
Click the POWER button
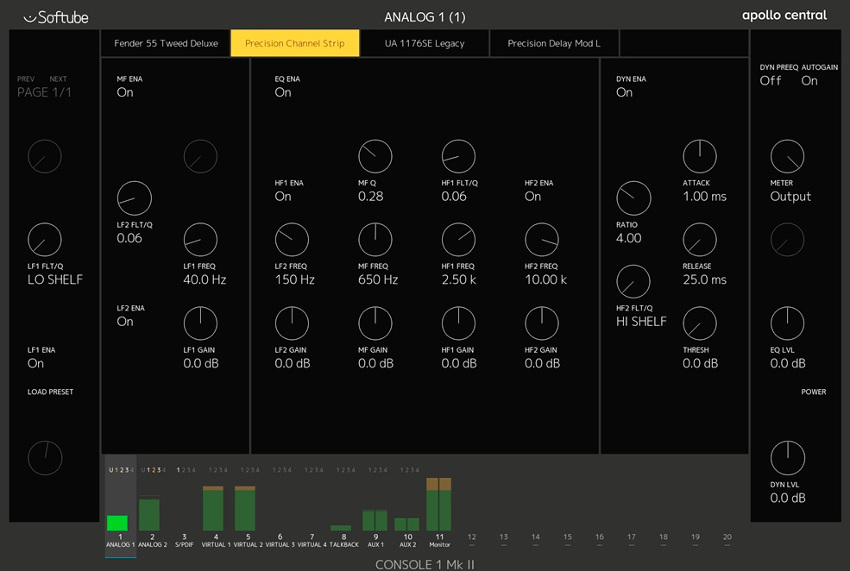tap(814, 392)
